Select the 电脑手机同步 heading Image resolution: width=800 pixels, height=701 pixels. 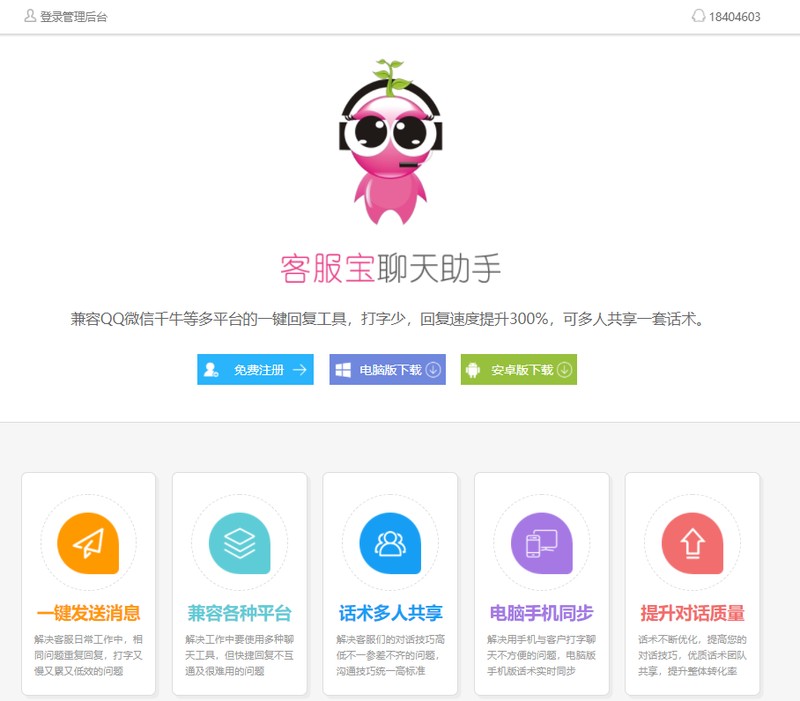click(541, 613)
